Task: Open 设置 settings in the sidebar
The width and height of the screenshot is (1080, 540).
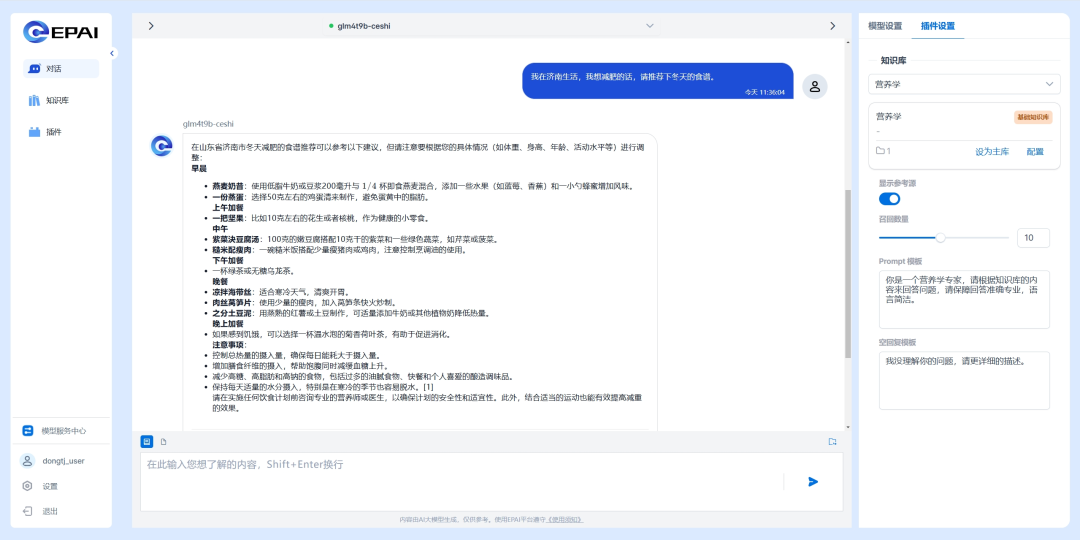Action: click(x=50, y=486)
